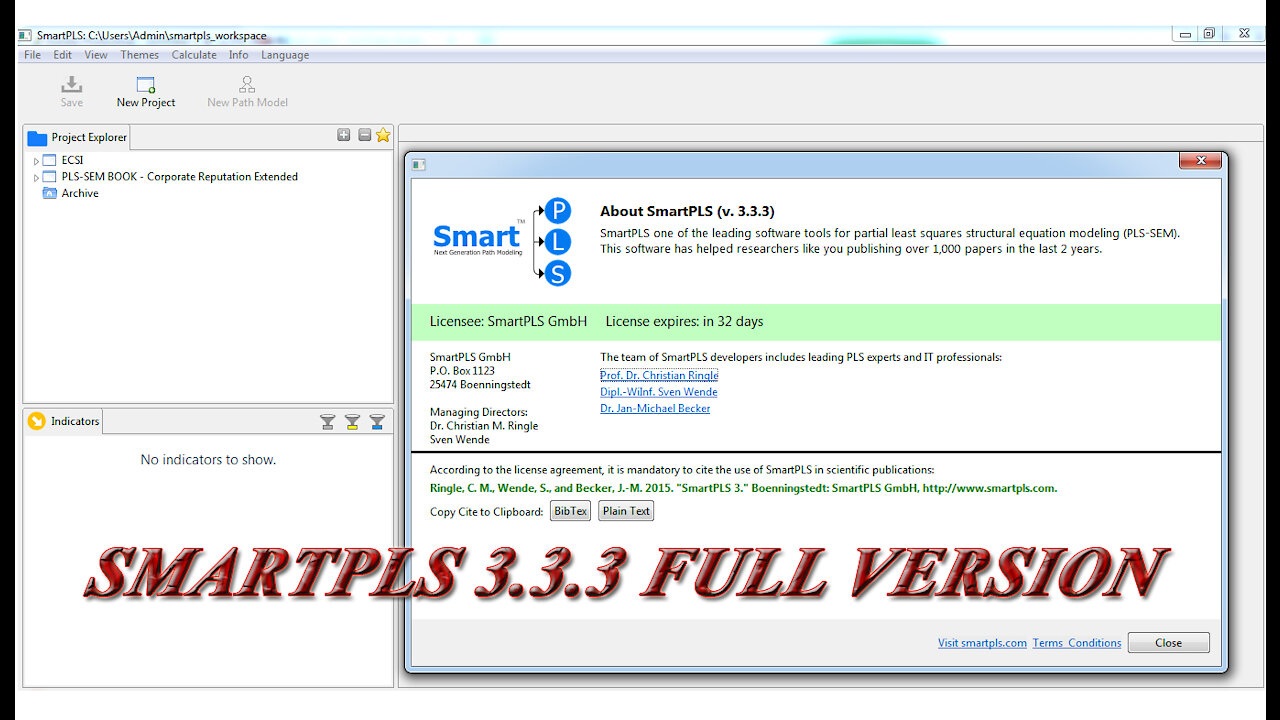Open the Info menu
Screen dimensions: 1280x720
click(x=238, y=55)
